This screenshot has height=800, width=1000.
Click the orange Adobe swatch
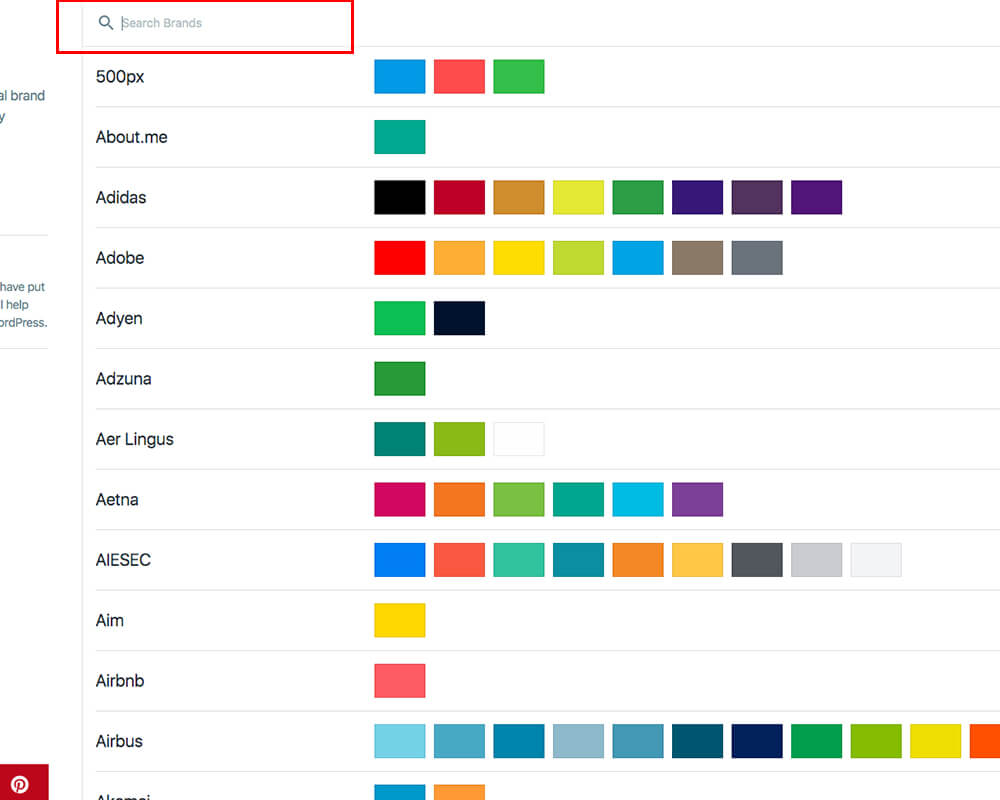[x=459, y=258]
